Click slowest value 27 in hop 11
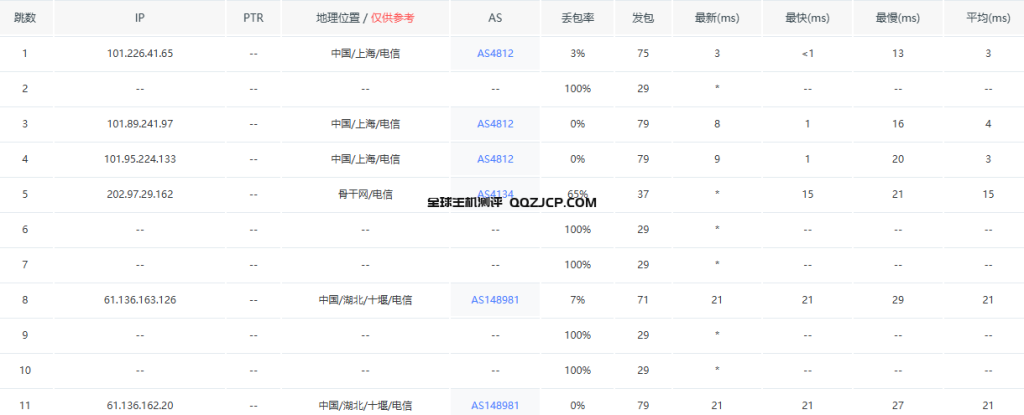Screen dimensions: 1024x415 coord(898,406)
